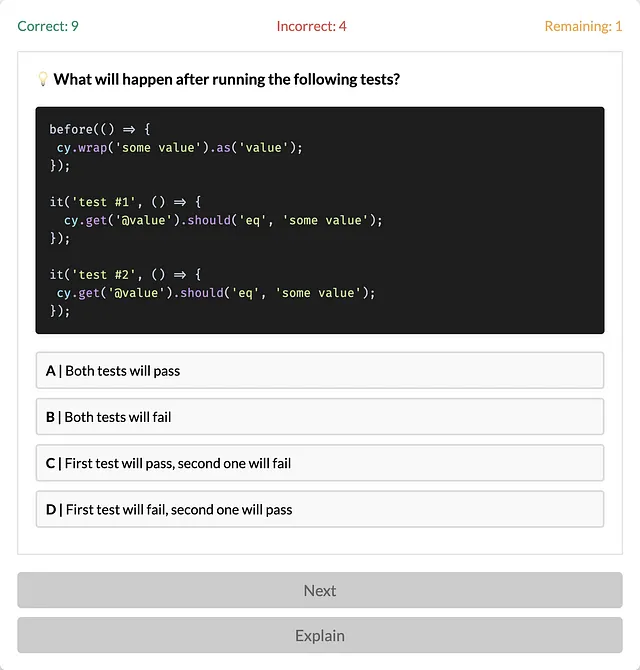Viewport: 640px width, 670px height.
Task: Select answer B Both tests will fail
Action: point(320,417)
